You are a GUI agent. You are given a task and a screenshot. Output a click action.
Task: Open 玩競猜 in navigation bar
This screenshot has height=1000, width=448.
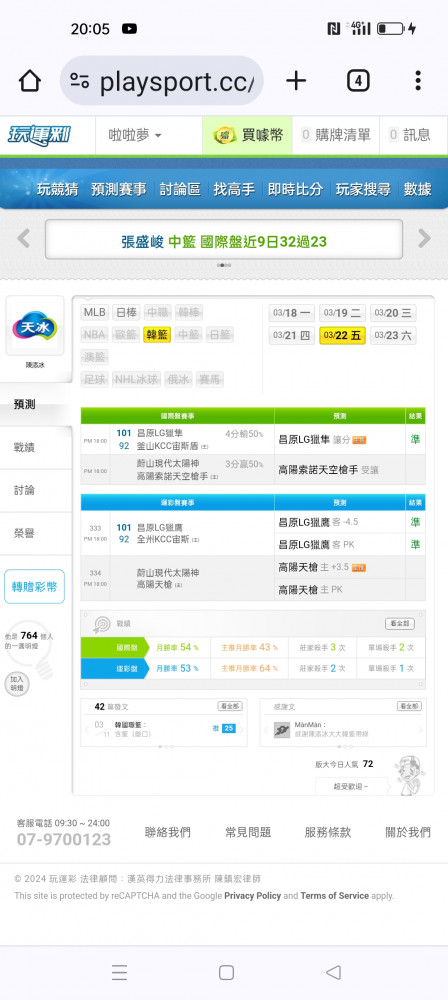tap(57, 189)
